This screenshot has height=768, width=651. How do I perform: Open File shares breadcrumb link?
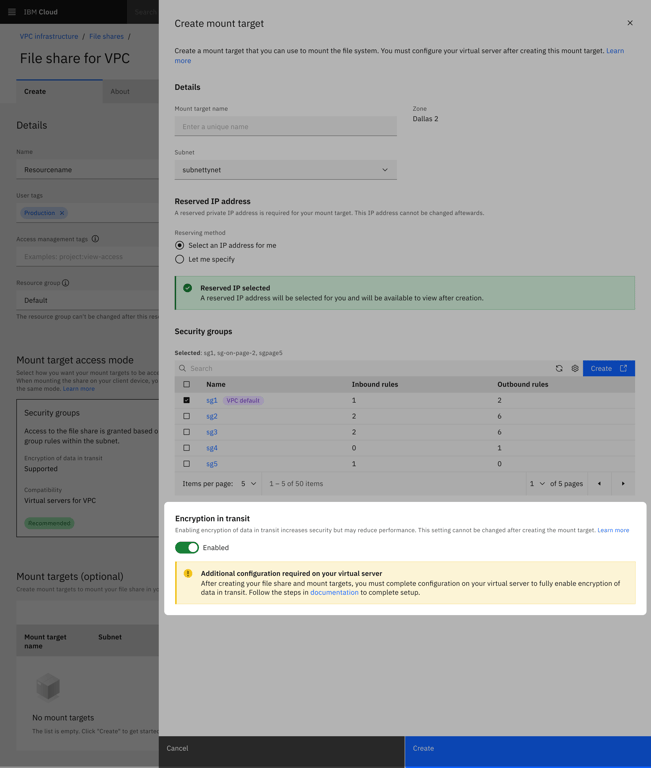pos(106,36)
